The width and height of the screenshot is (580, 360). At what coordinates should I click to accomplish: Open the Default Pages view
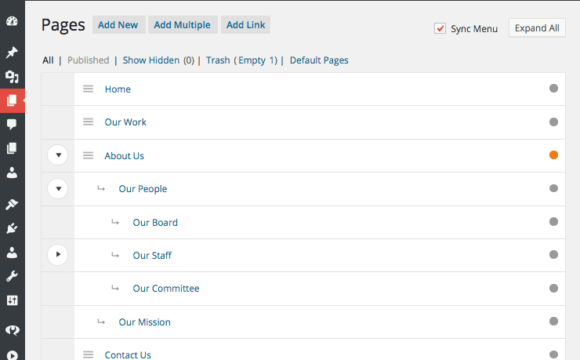click(x=319, y=60)
